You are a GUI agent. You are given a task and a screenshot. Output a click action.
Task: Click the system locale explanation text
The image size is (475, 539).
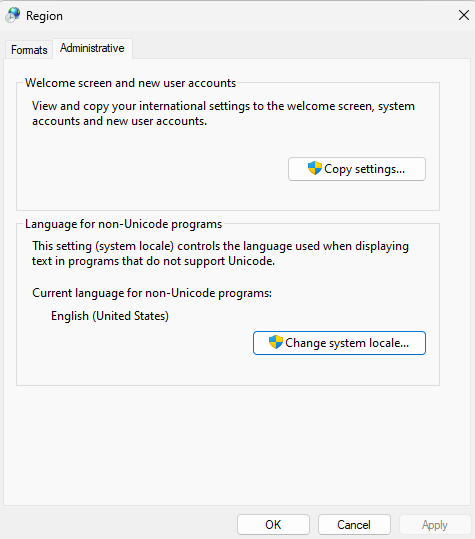220,254
